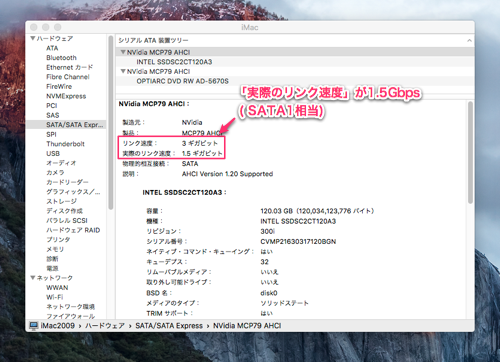Viewport: 500px width, 362px height.
Task: Collapse the first NVidia MCP79 AHCI tree node
Action: [x=123, y=52]
